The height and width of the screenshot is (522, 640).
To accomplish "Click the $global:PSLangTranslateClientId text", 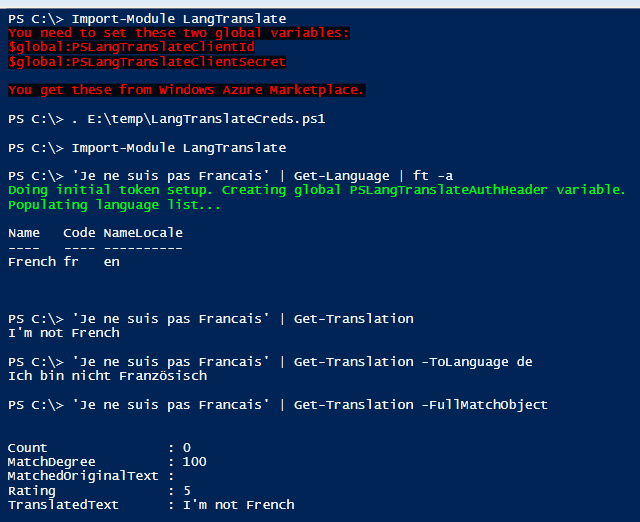I will coord(131,47).
